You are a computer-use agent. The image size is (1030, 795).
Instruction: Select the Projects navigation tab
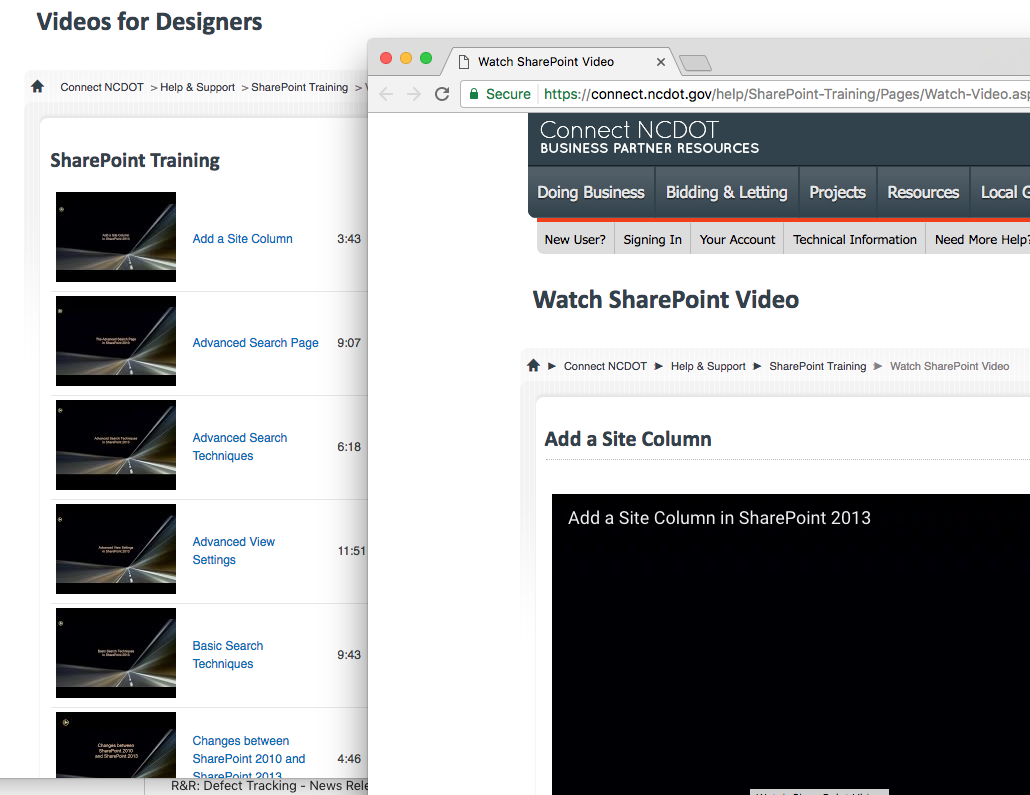(837, 192)
